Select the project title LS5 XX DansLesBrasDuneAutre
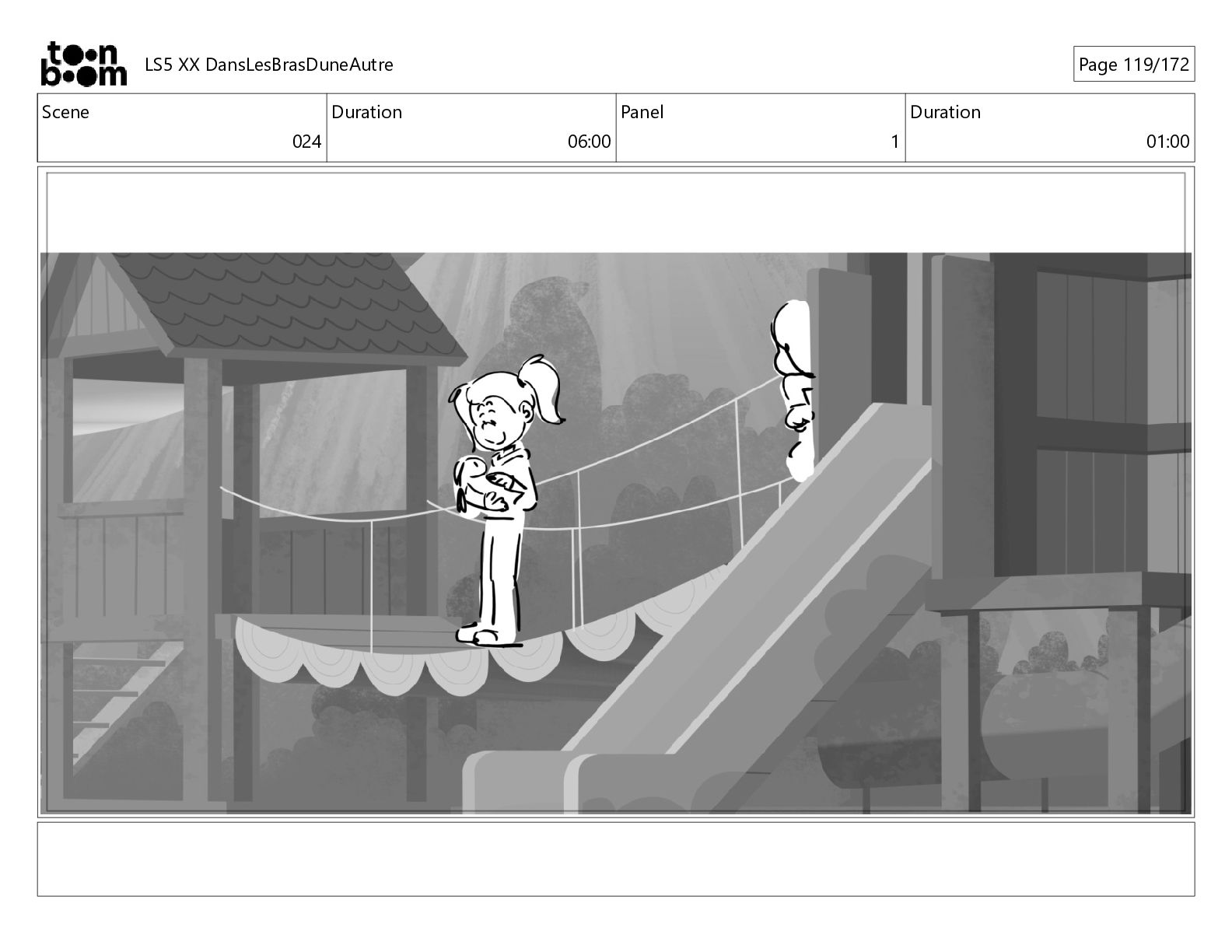The image size is (1232, 952). click(x=269, y=65)
